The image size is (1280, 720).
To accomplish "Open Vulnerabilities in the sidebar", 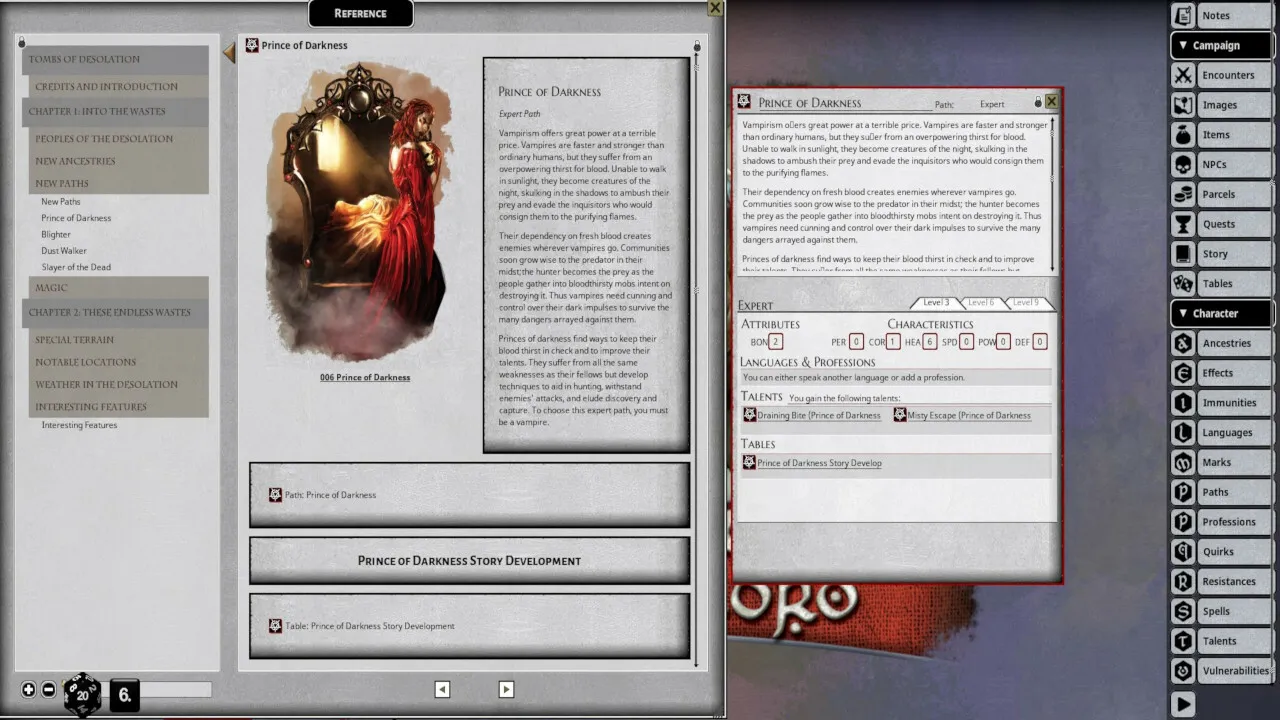I will coord(1221,670).
